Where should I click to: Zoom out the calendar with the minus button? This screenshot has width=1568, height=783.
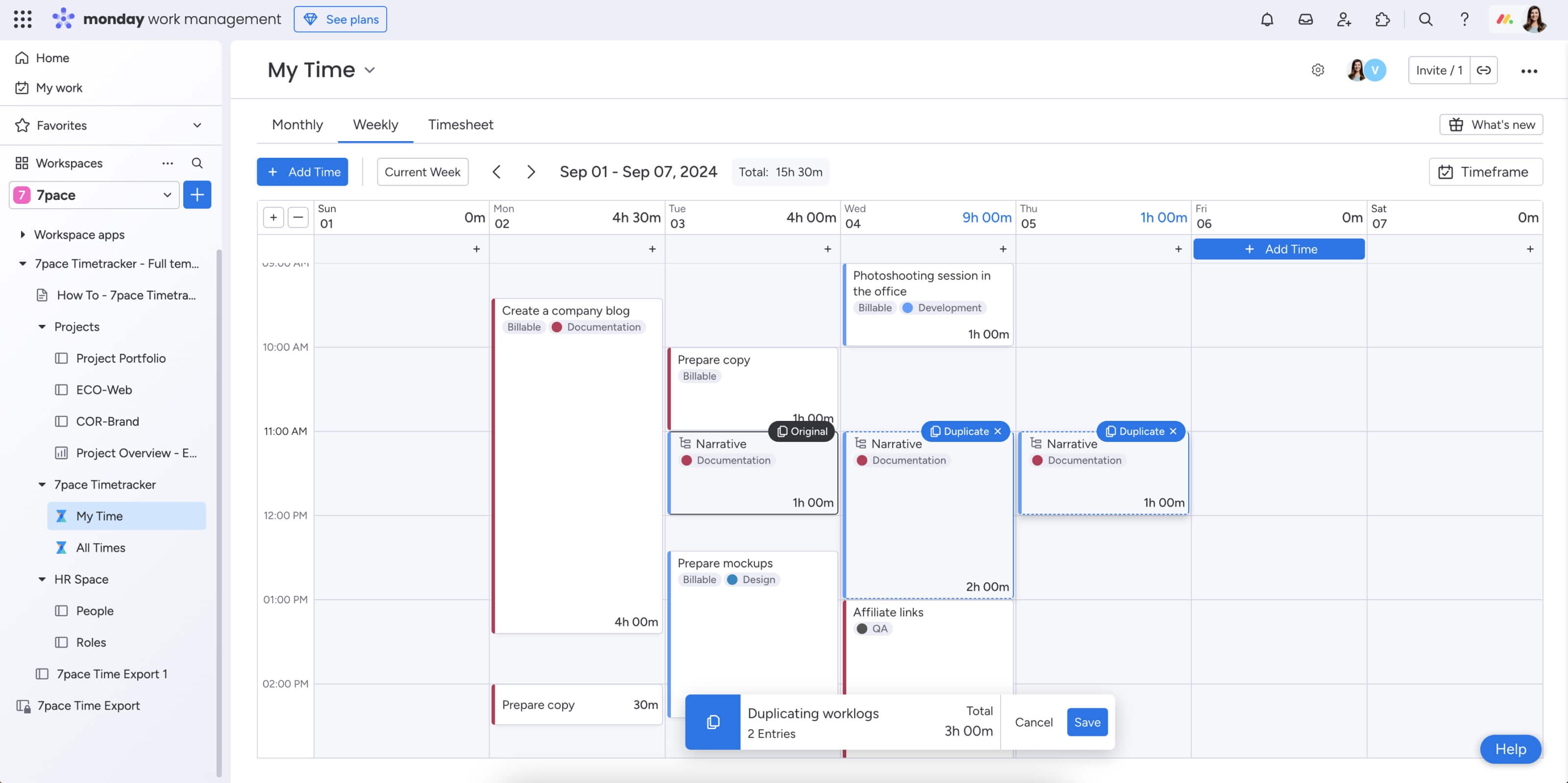297,218
